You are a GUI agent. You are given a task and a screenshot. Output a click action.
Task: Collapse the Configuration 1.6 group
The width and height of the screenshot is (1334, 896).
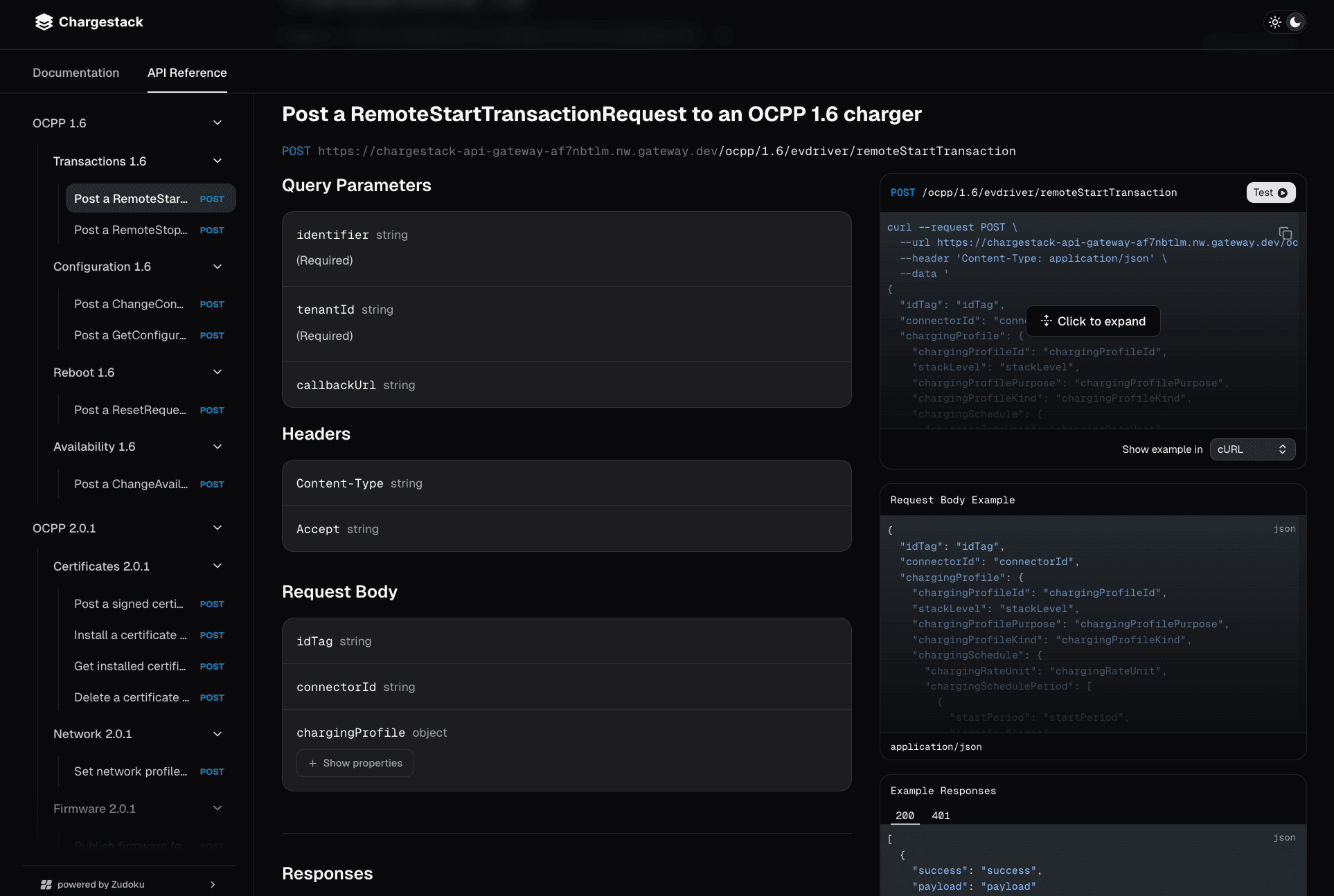tap(217, 267)
